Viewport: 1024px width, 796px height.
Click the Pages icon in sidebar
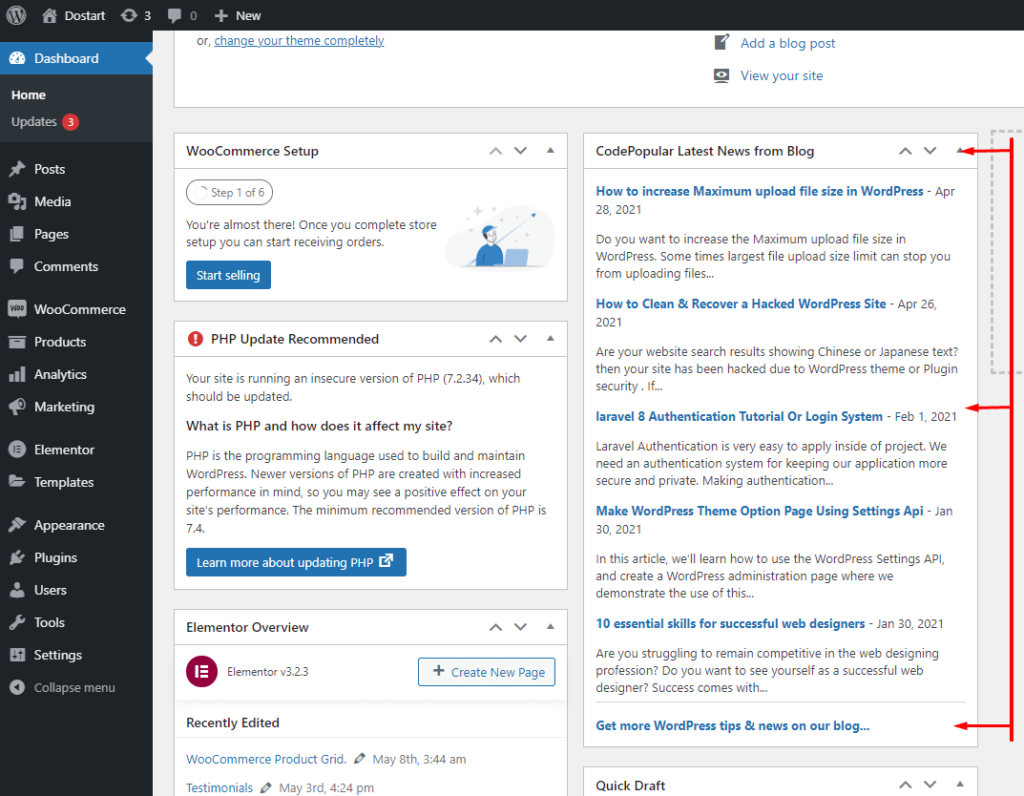coord(18,234)
